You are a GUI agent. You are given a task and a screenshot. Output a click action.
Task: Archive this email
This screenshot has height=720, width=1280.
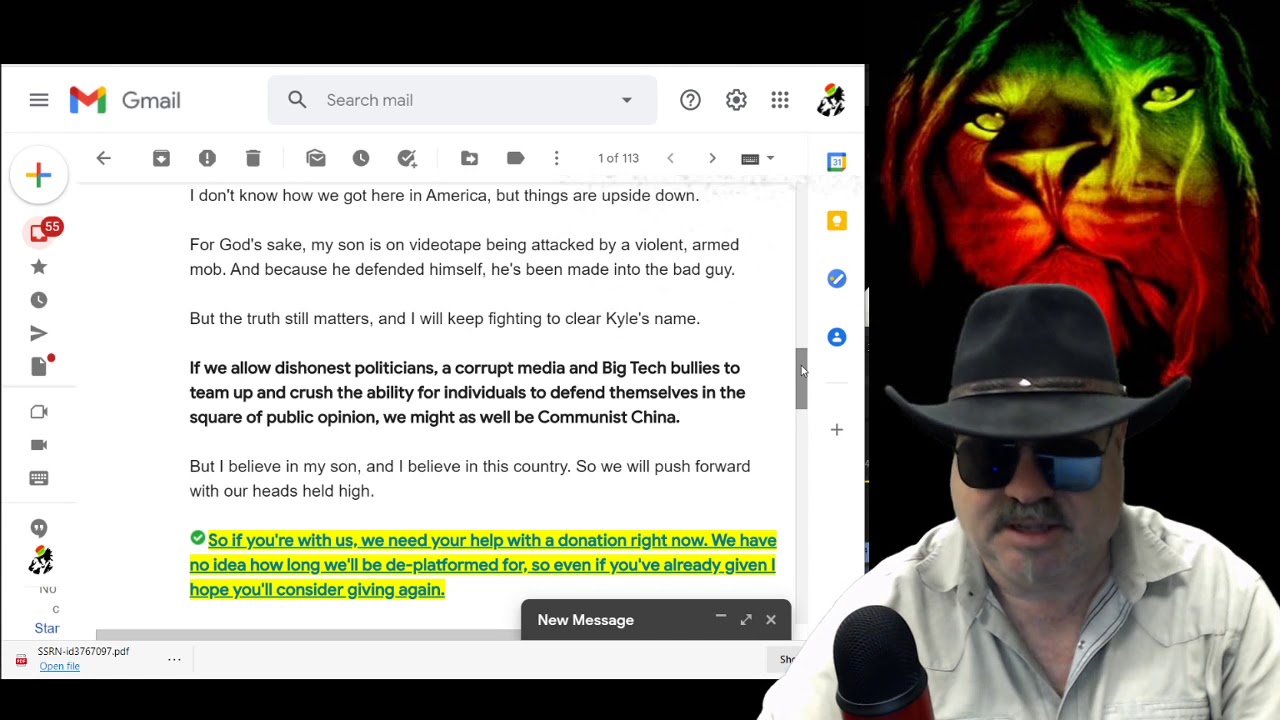[x=161, y=158]
